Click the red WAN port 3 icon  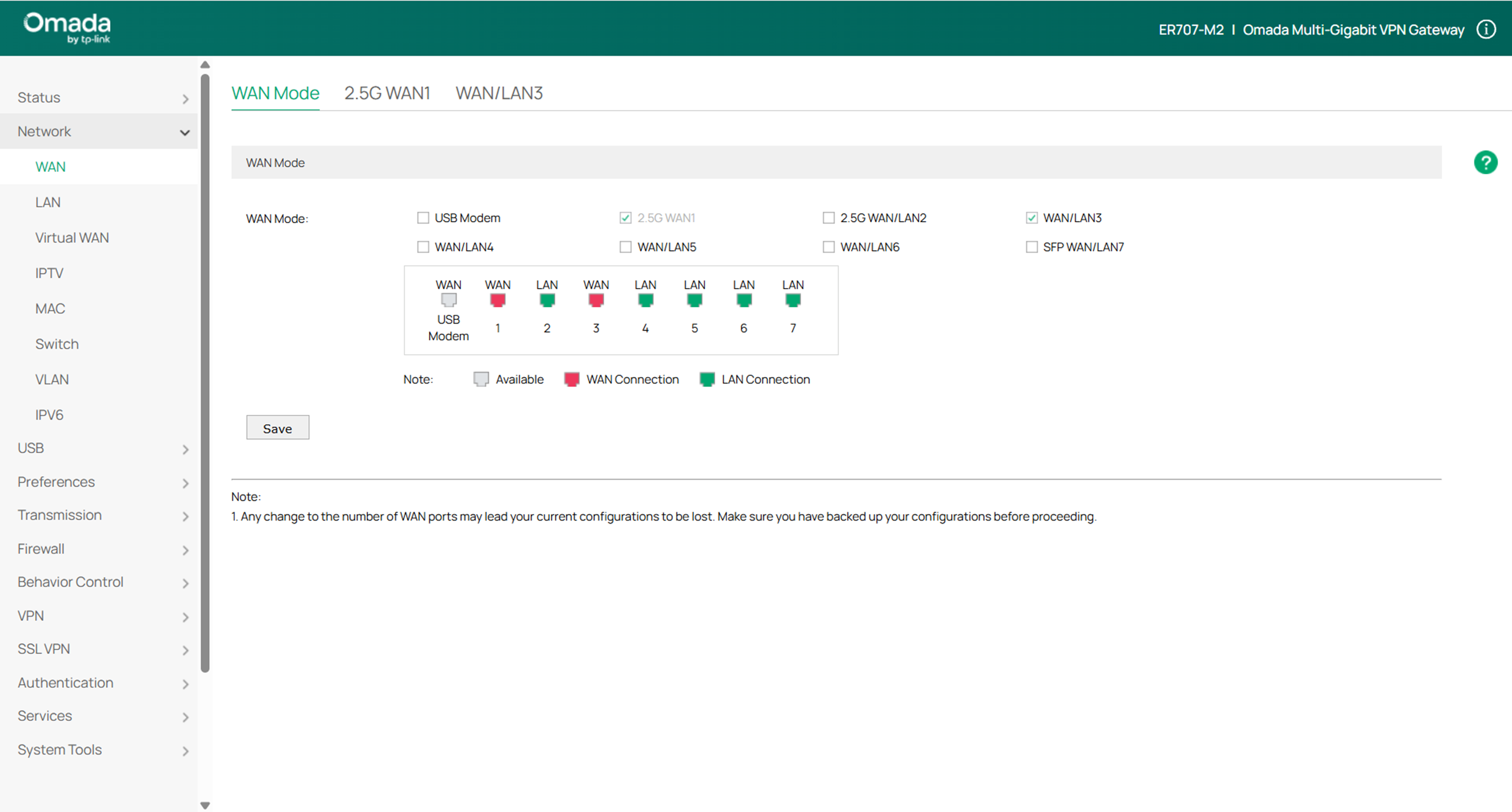pyautogui.click(x=596, y=300)
